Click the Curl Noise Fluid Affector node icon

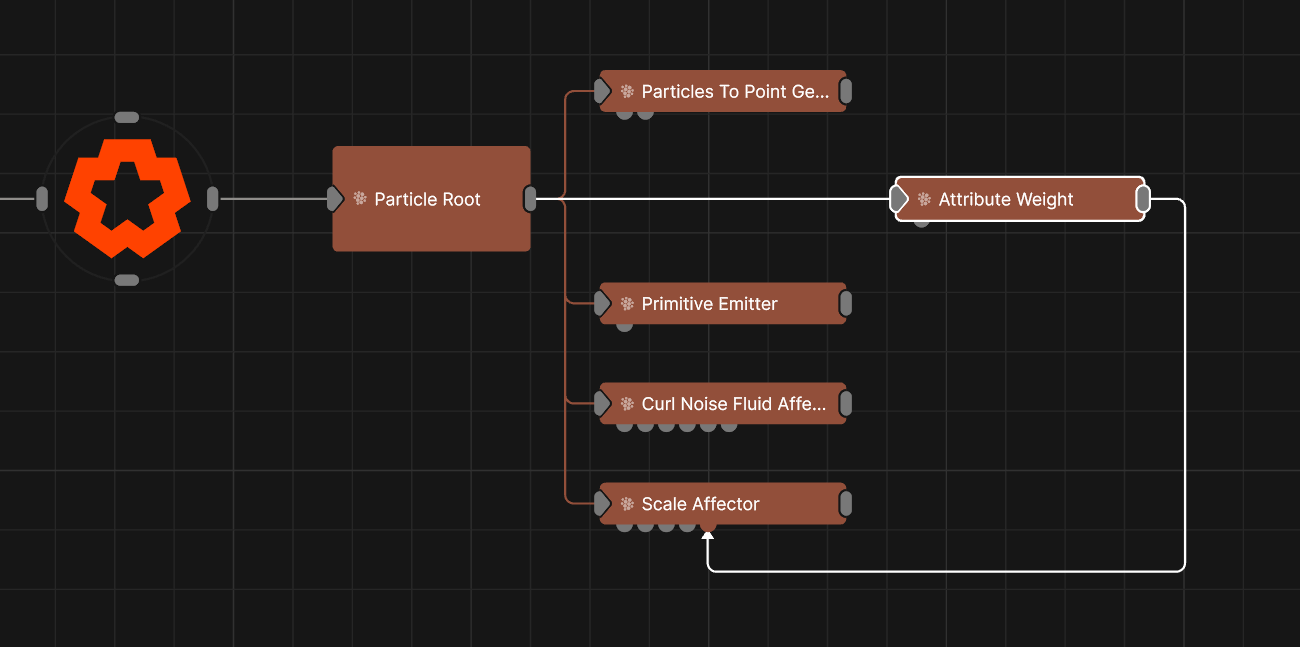coord(627,404)
